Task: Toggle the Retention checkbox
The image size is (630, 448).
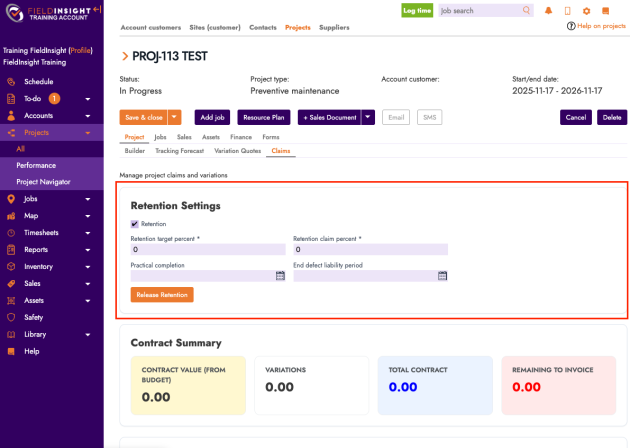Action: pos(135,224)
